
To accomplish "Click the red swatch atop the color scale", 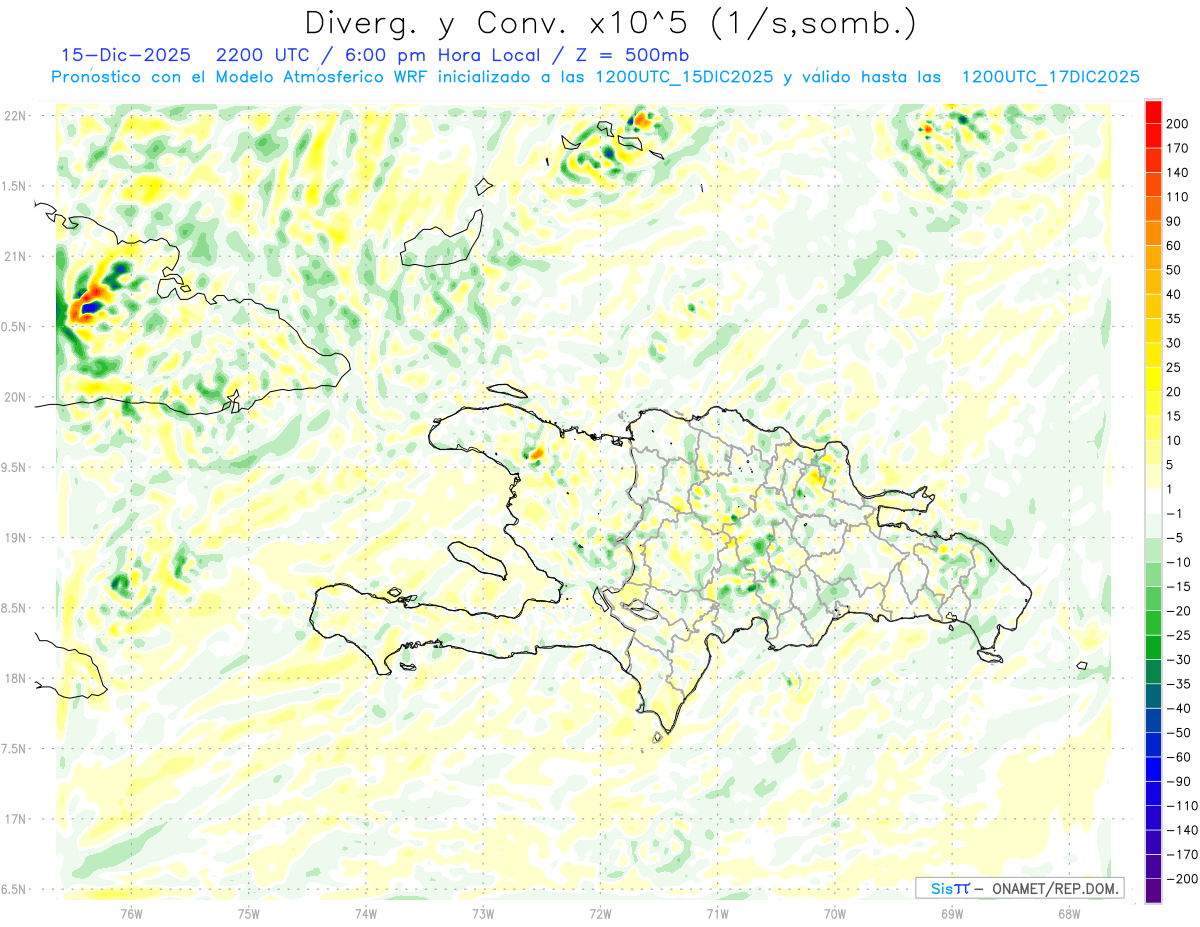I will (x=1153, y=111).
